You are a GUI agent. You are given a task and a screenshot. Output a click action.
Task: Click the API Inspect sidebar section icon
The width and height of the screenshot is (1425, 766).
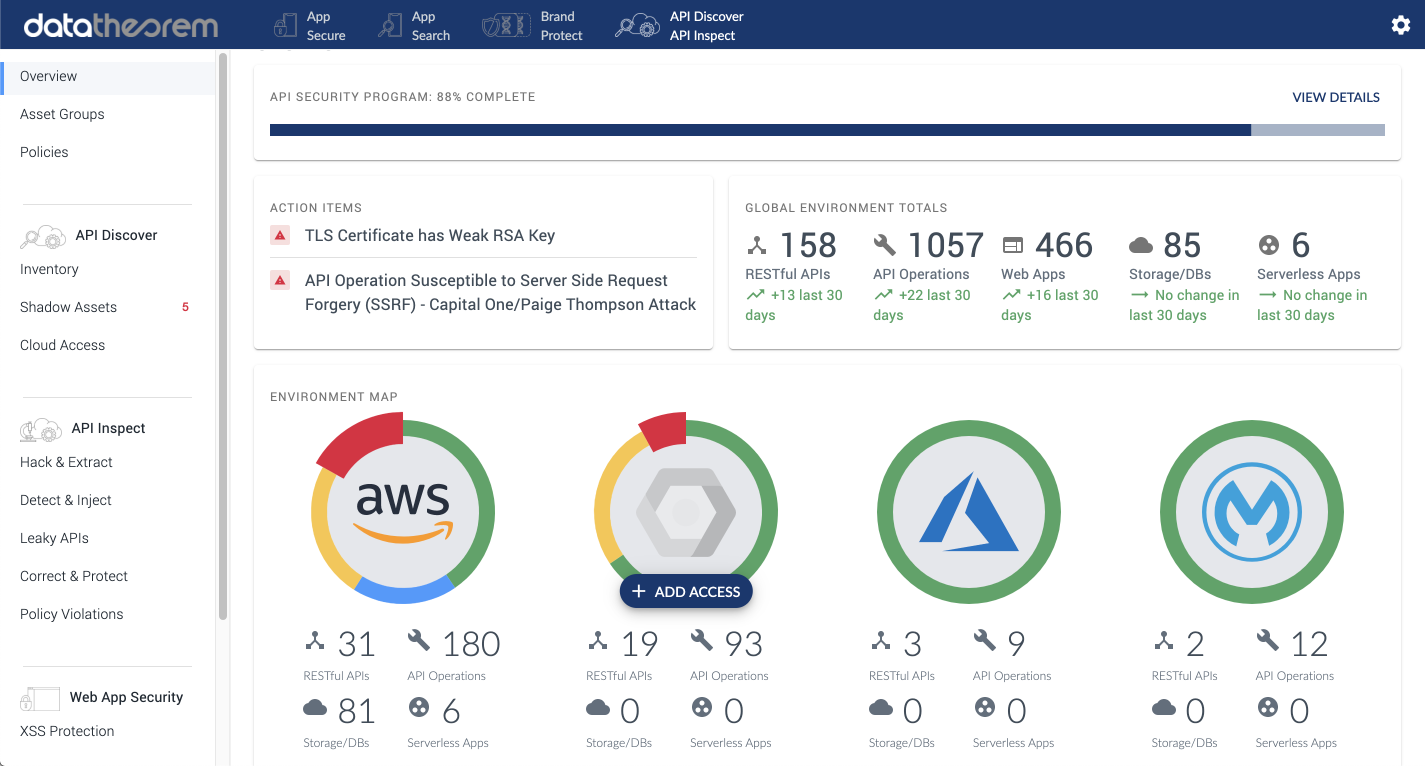(41, 429)
